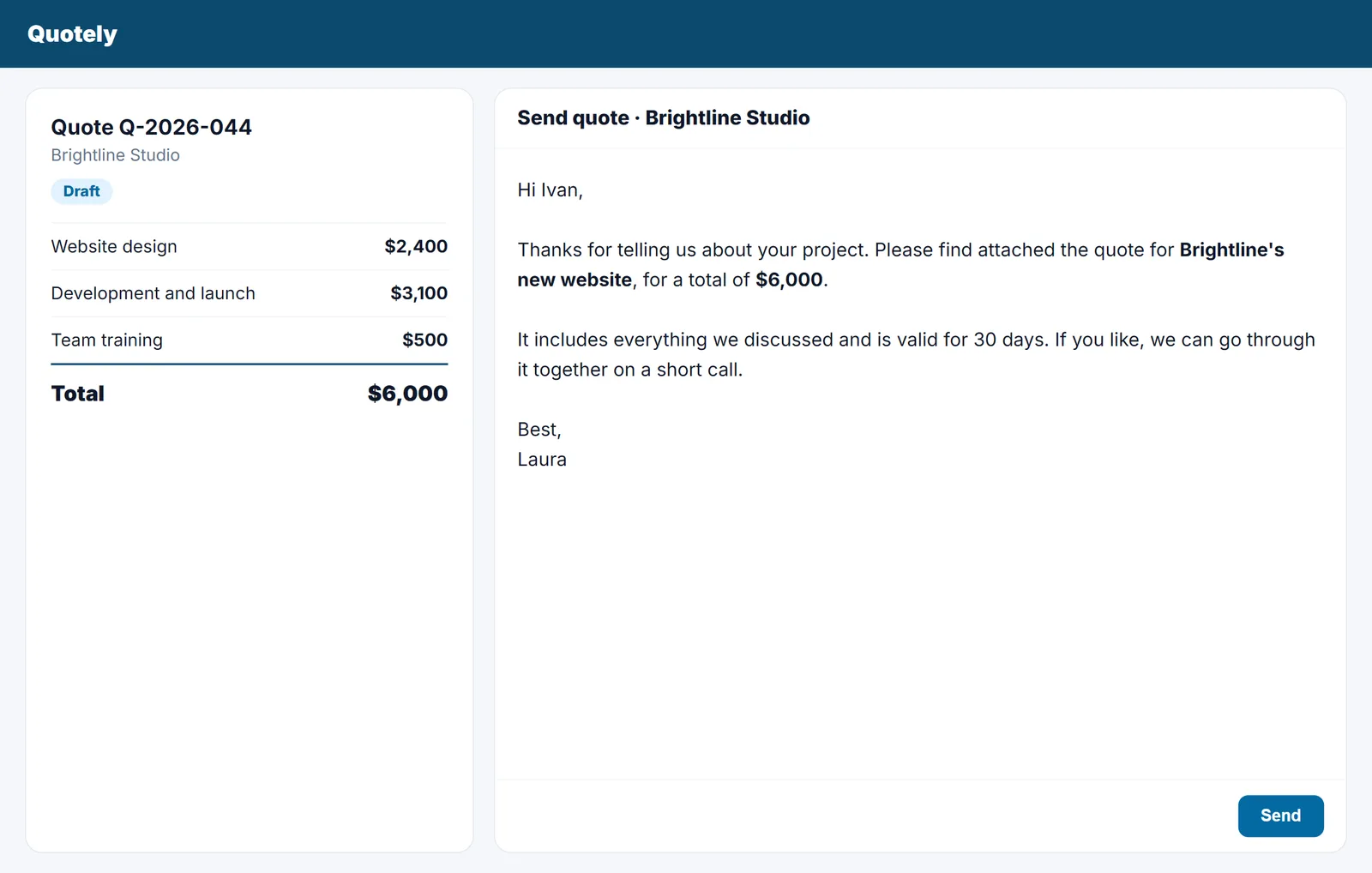Click the bold Brightline's new website text
This screenshot has width=1372, height=873.
pyautogui.click(x=1231, y=250)
